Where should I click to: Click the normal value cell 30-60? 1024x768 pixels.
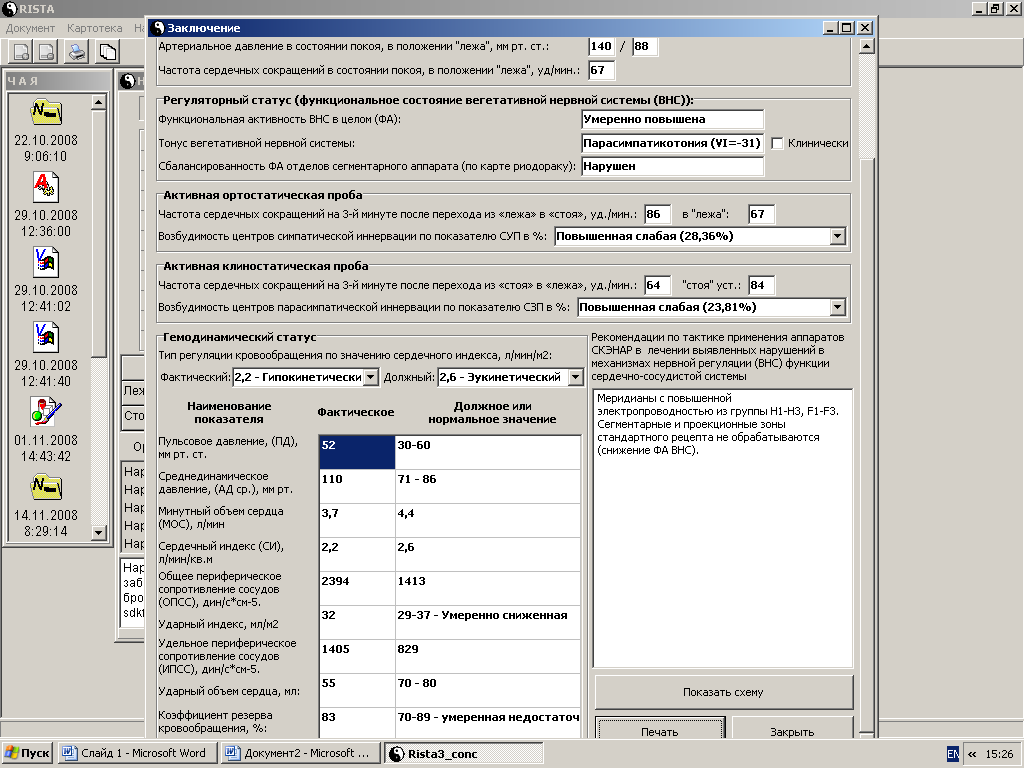pyautogui.click(x=488, y=452)
